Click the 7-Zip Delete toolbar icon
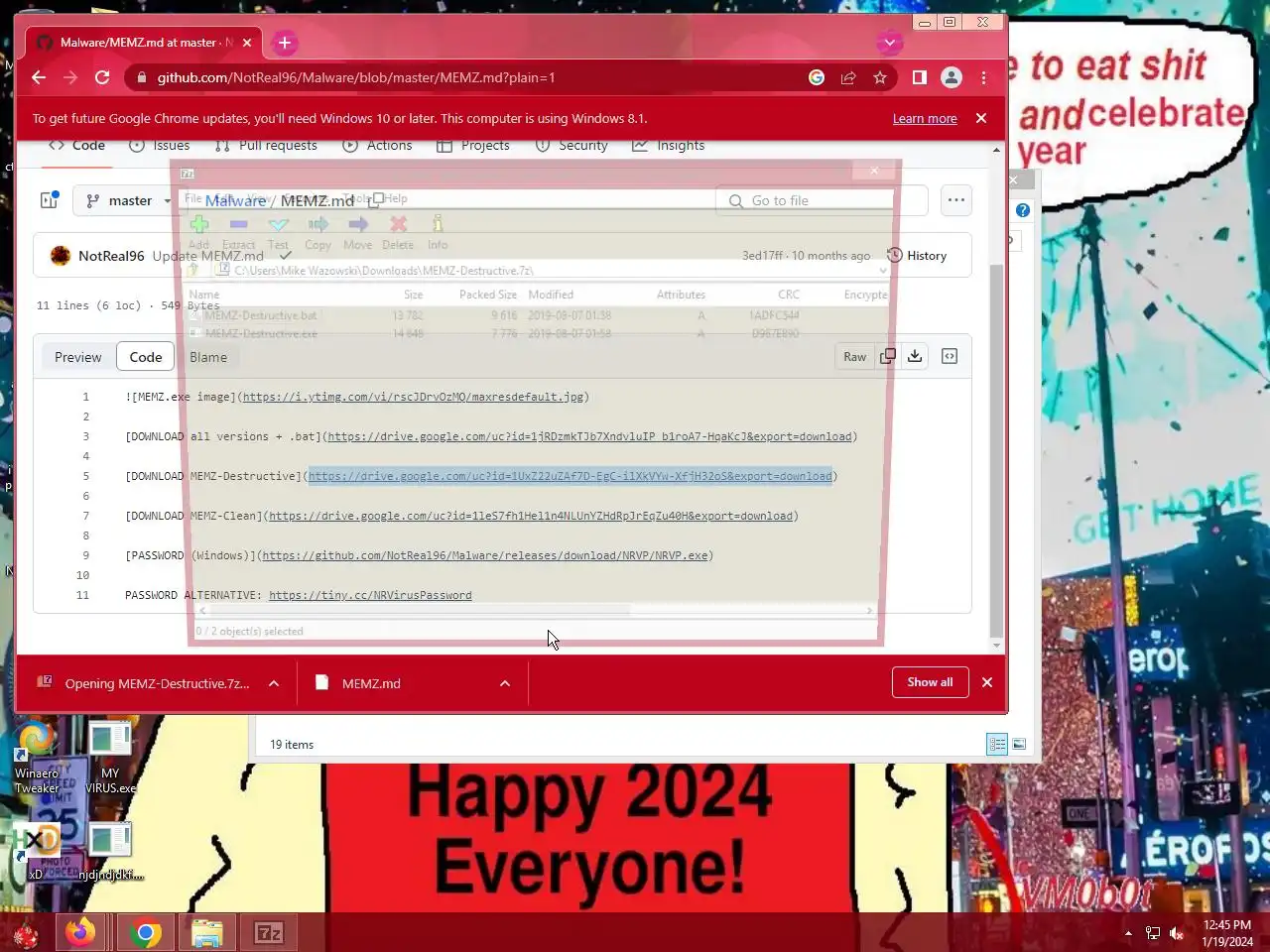Image resolution: width=1270 pixels, height=952 pixels. (x=398, y=232)
